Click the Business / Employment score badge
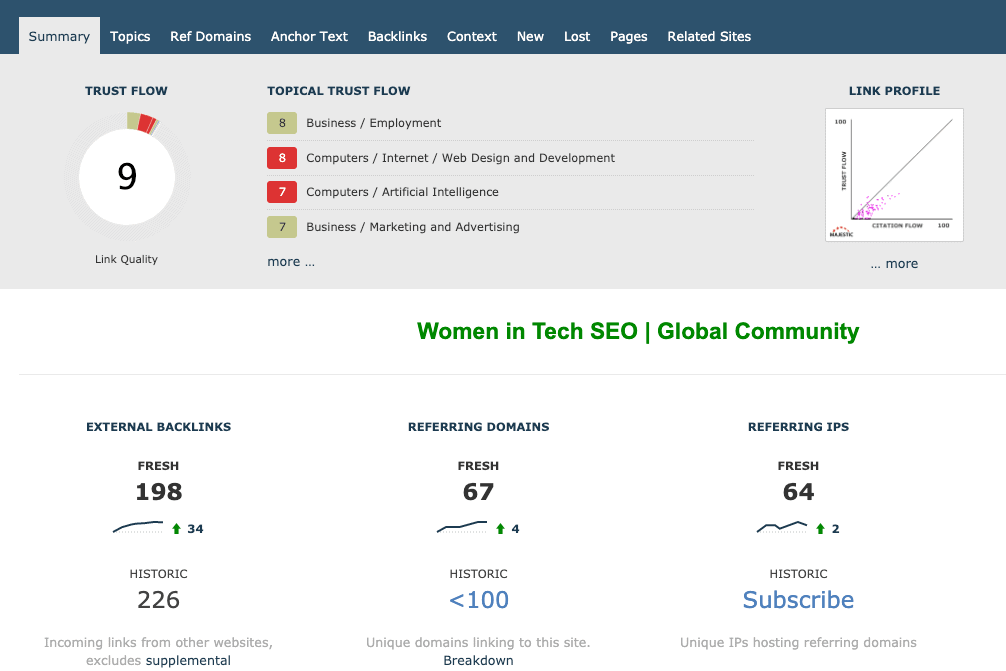 click(x=282, y=123)
